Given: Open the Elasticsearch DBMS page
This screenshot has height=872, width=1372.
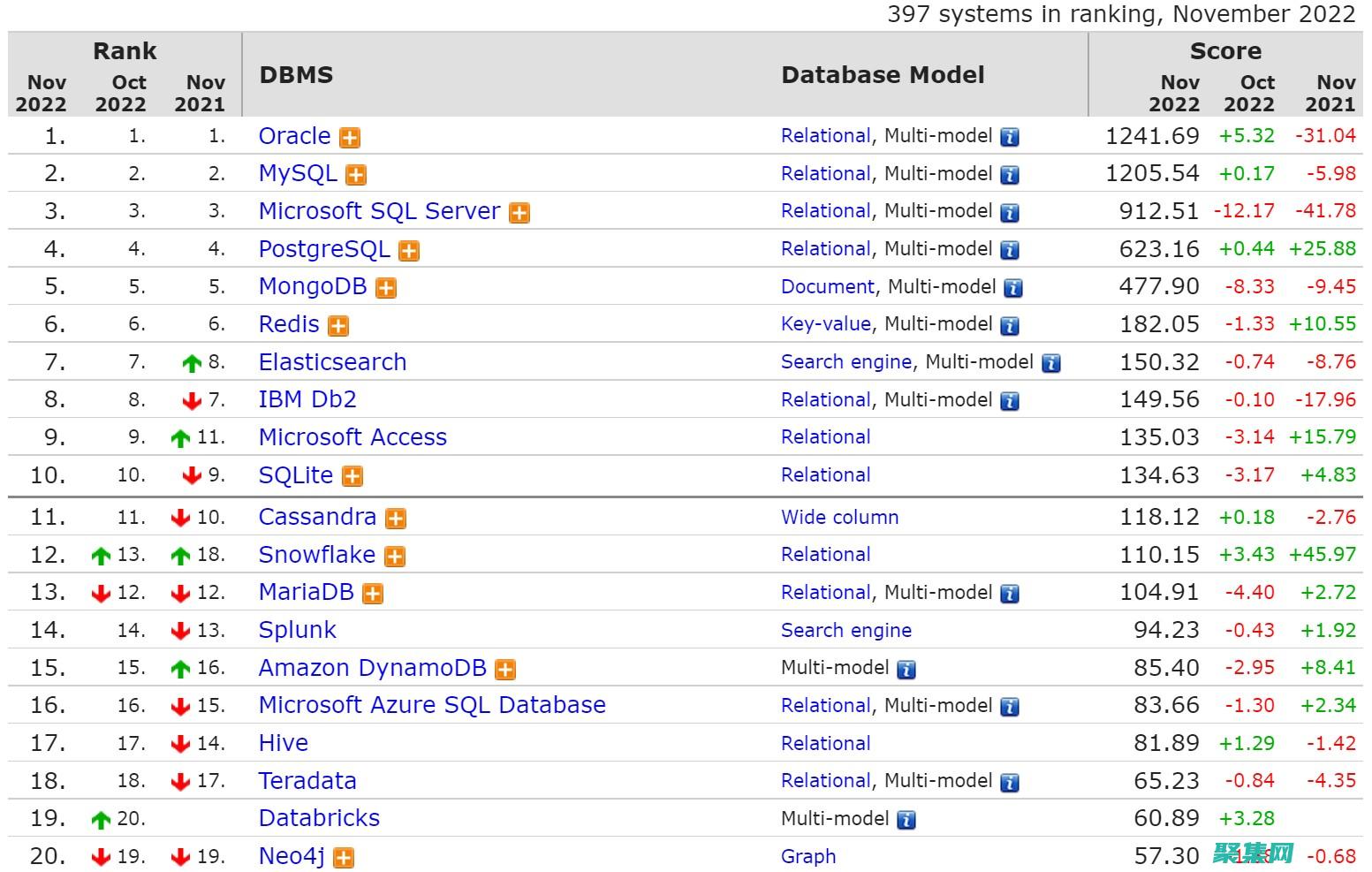Looking at the screenshot, I should [x=332, y=362].
